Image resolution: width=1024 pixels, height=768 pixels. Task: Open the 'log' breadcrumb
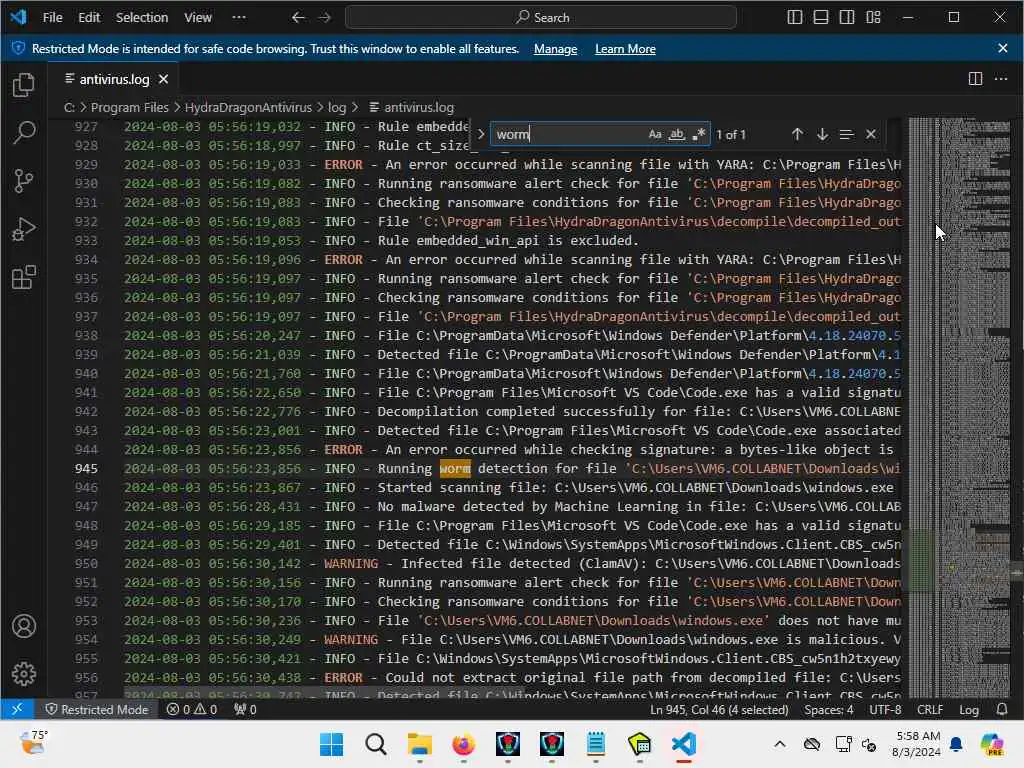point(337,107)
